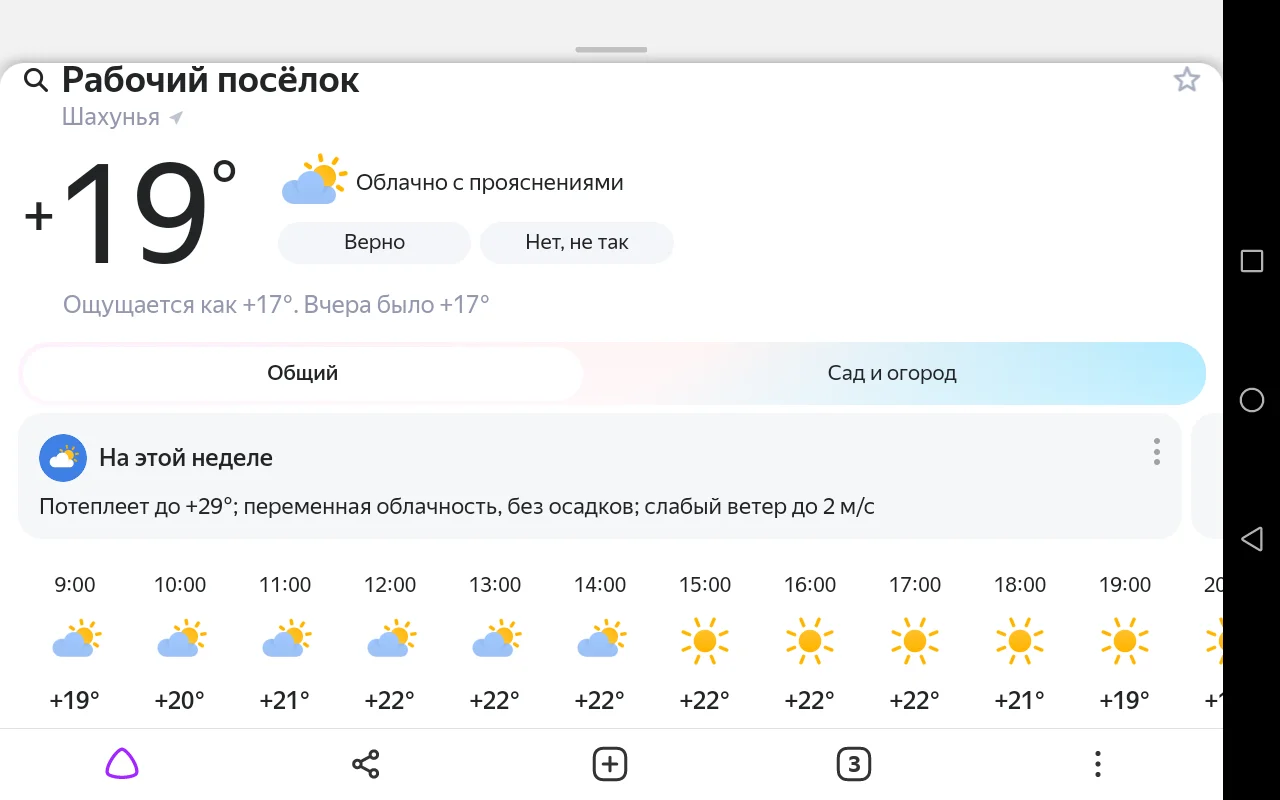Screen dimensions: 1280x800
Task: Open the search with the magnifier icon
Action: (x=36, y=80)
